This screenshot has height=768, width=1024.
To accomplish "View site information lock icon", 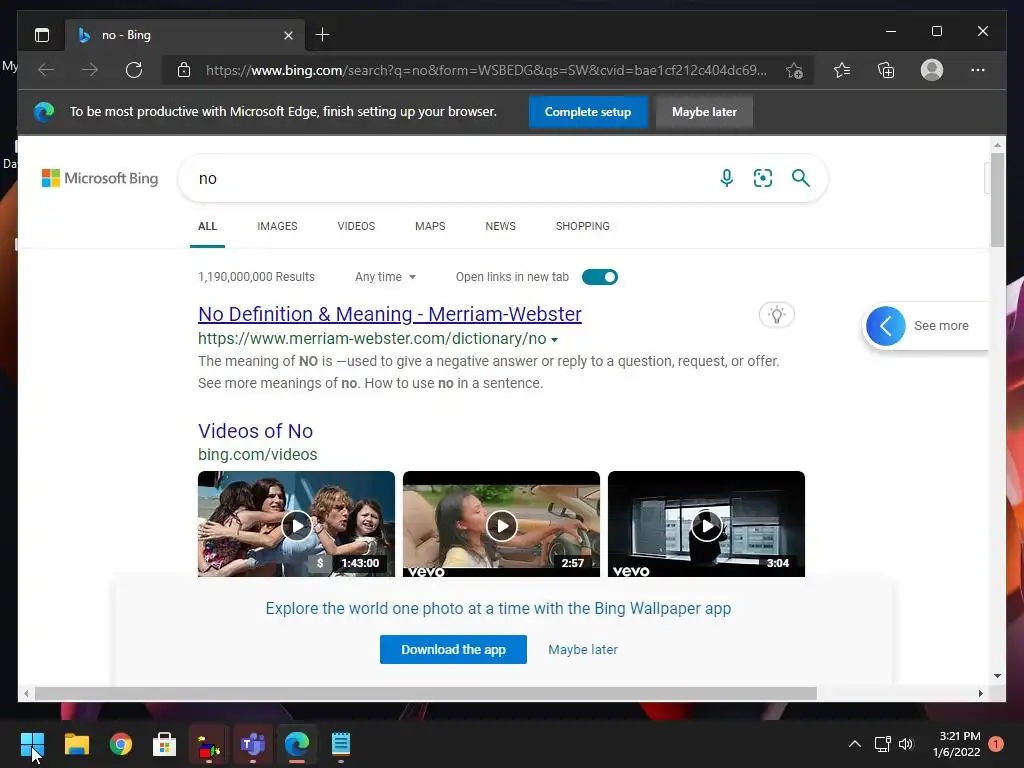I will coord(184,70).
